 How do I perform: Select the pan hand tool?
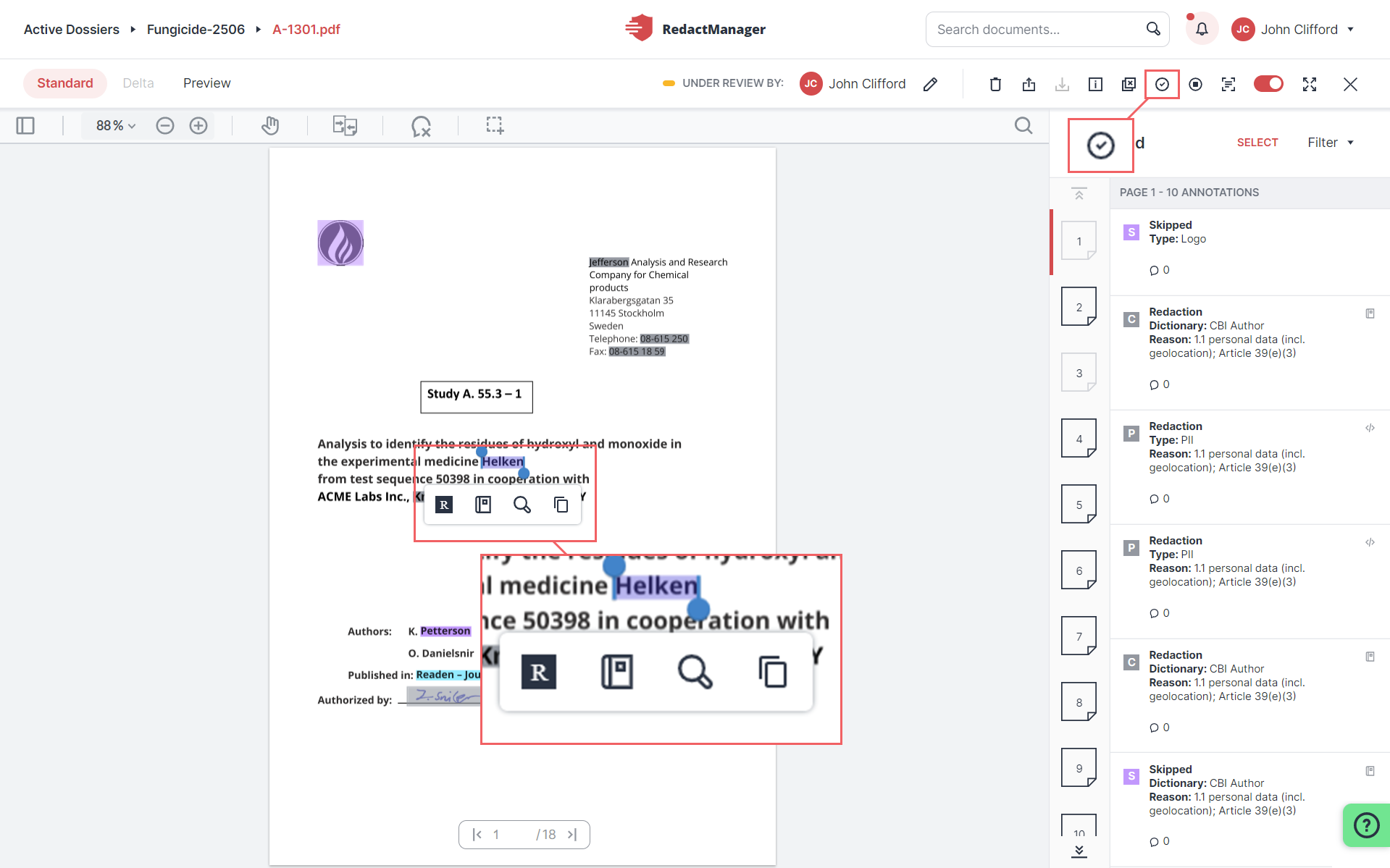point(270,125)
